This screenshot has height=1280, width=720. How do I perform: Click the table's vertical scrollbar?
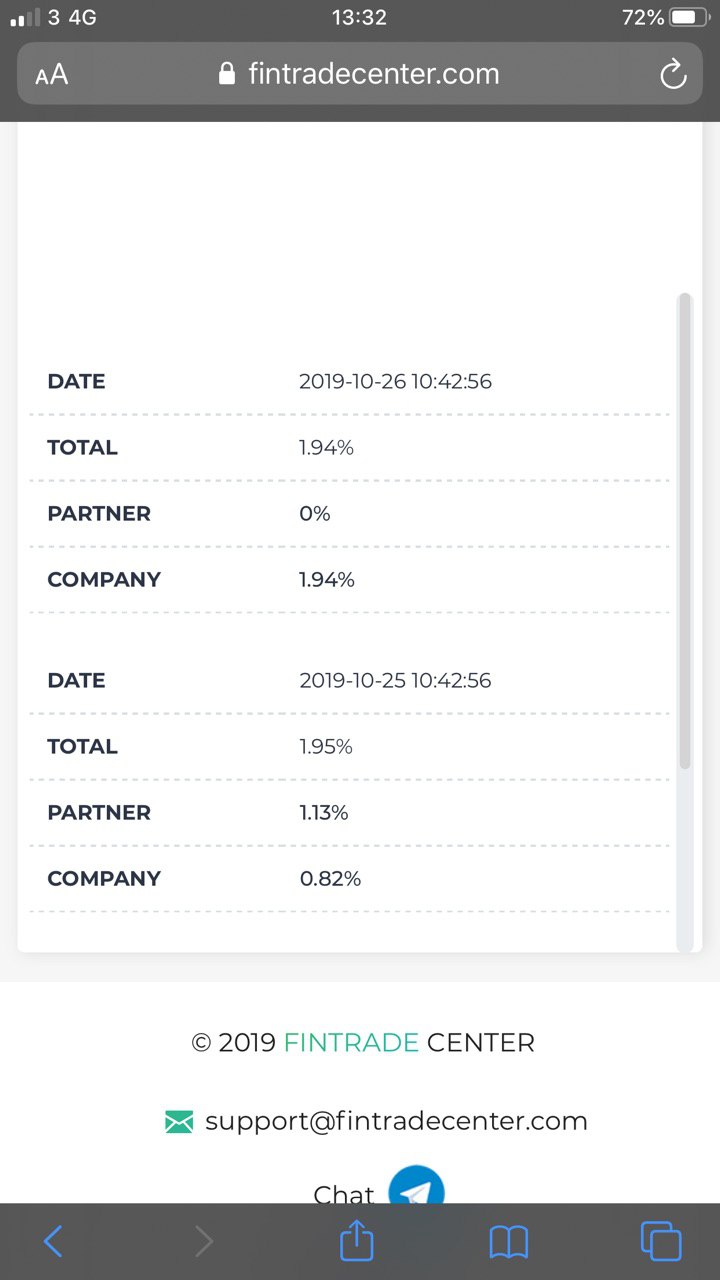tap(685, 530)
